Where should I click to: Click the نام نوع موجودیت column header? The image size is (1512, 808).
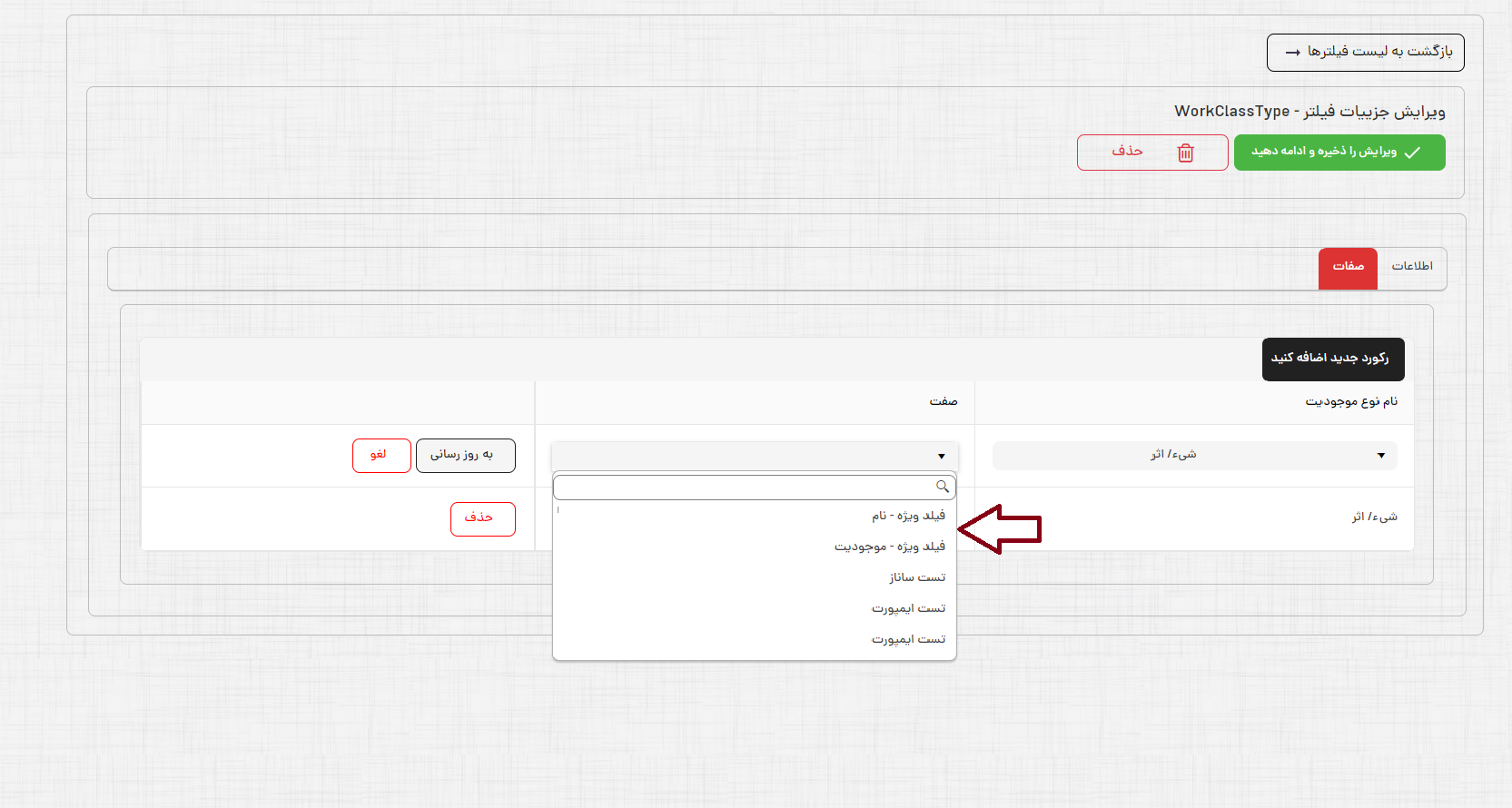tap(1350, 402)
